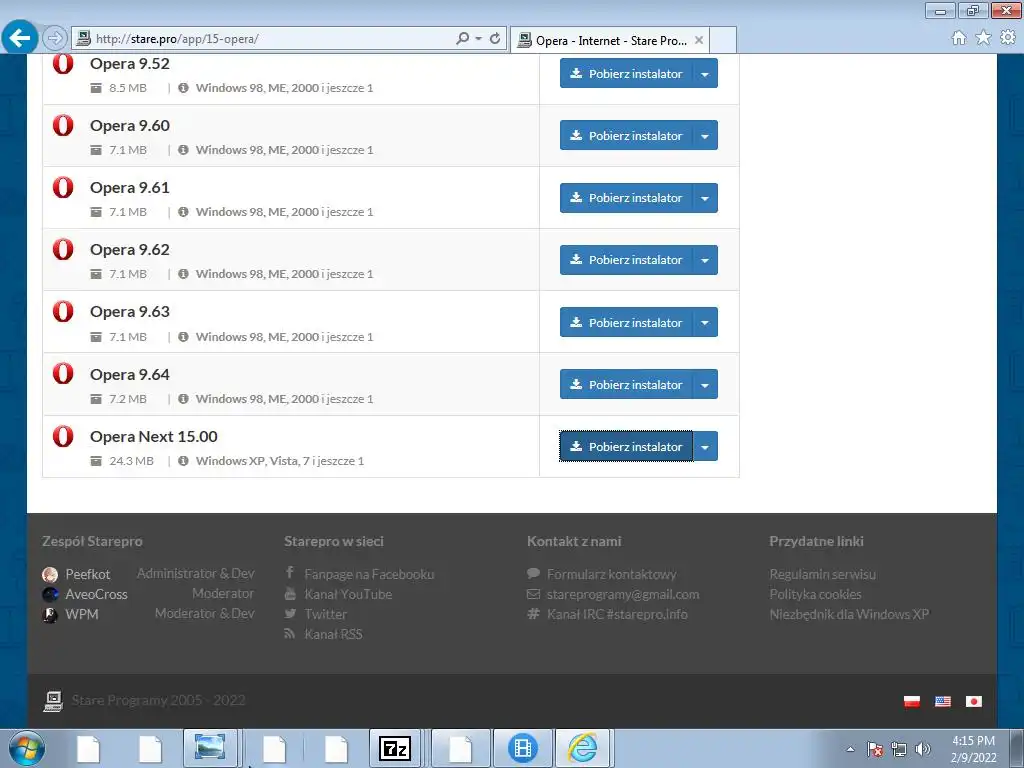Viewport: 1024px width, 768px height.
Task: Open the Internet Explorer home icon
Action: pos(959,38)
